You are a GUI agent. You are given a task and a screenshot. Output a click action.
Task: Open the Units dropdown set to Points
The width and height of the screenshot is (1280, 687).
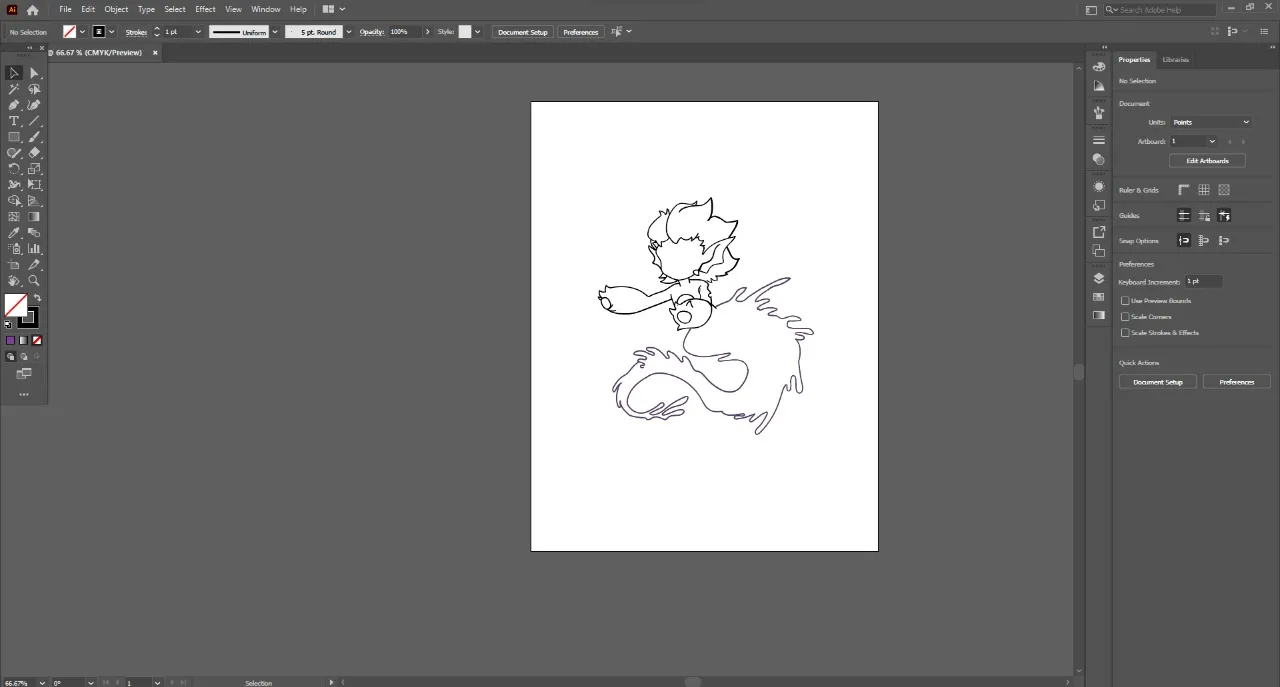tap(1211, 122)
